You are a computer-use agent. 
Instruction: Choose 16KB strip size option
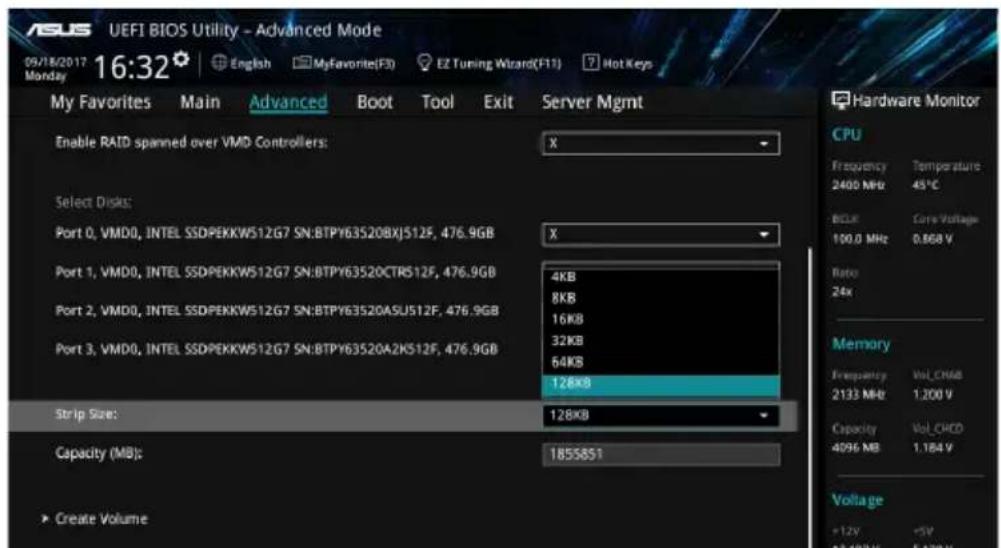(661, 319)
